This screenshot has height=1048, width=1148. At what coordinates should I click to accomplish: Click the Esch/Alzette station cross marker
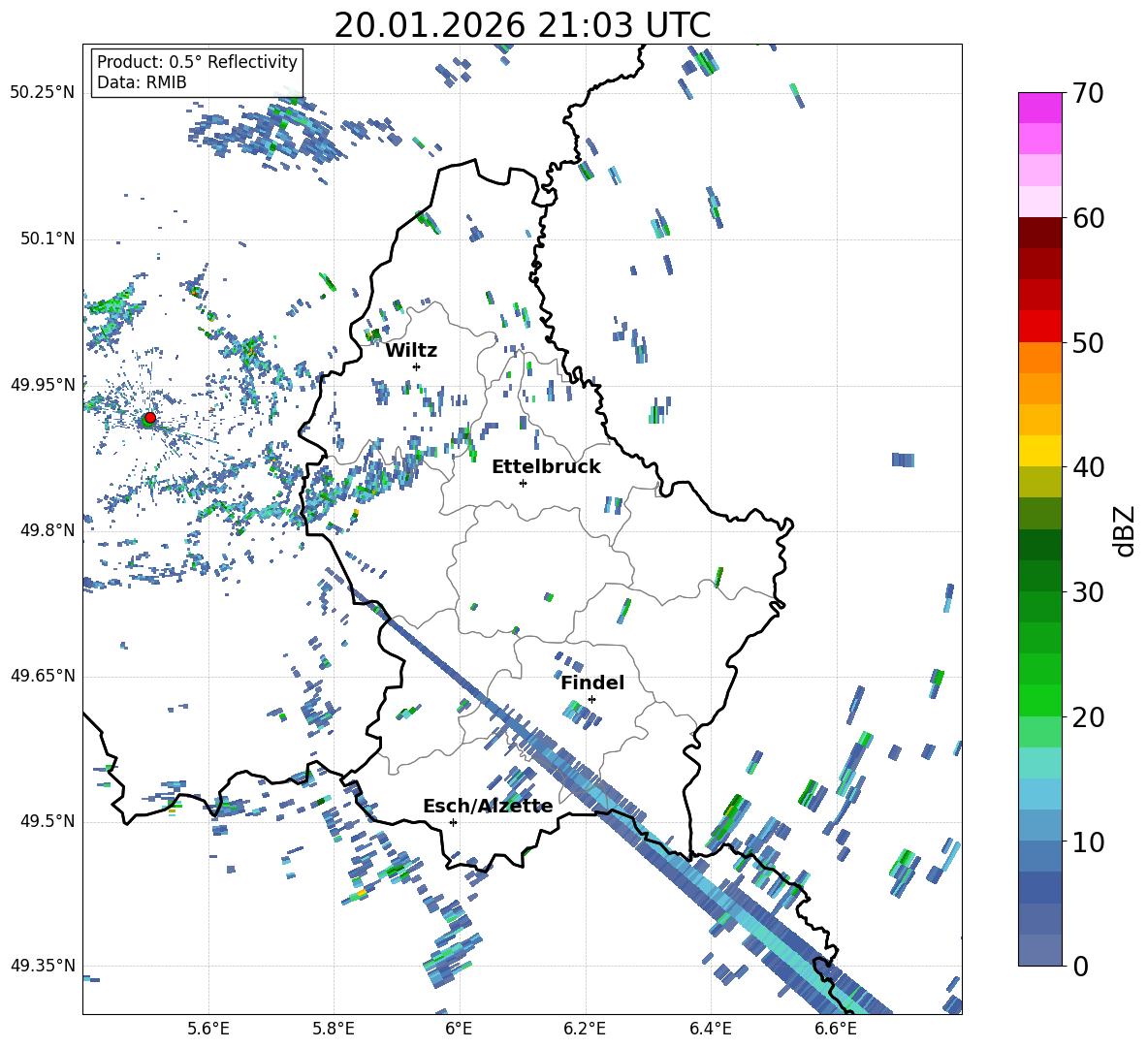click(453, 822)
